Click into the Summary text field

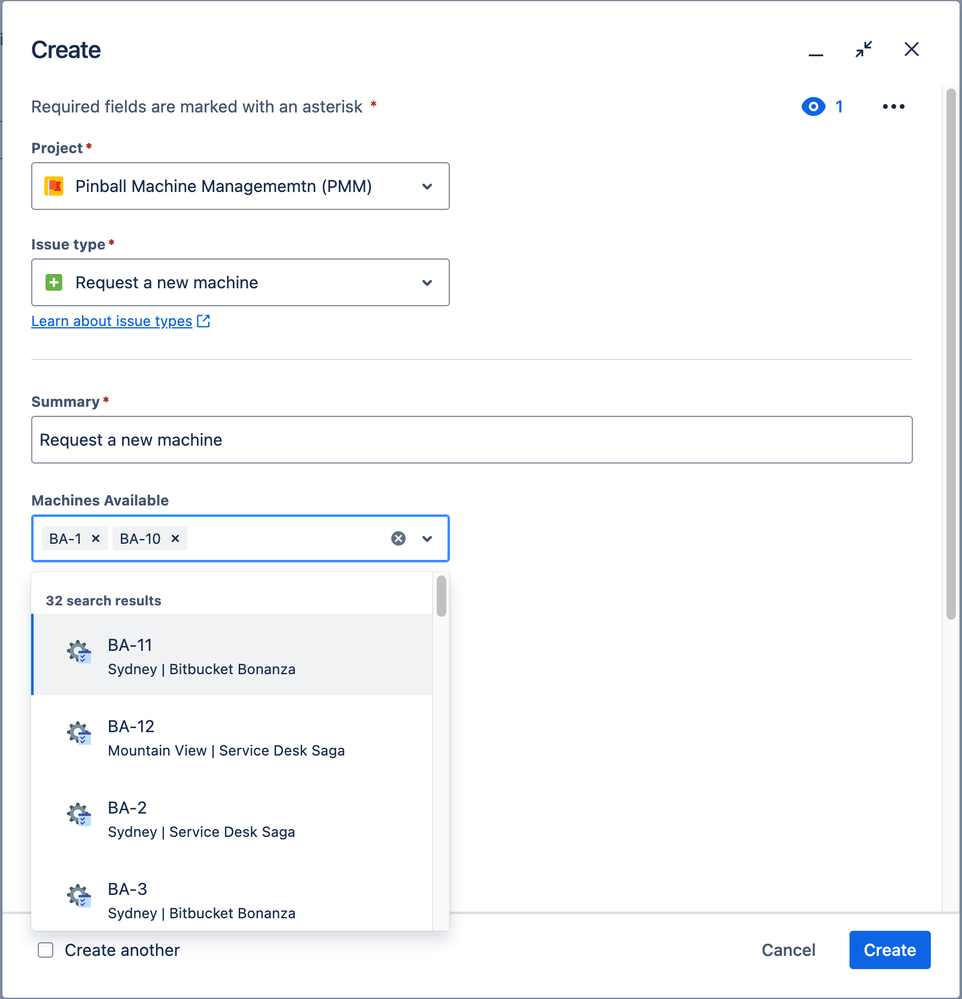pyautogui.click(x=472, y=440)
